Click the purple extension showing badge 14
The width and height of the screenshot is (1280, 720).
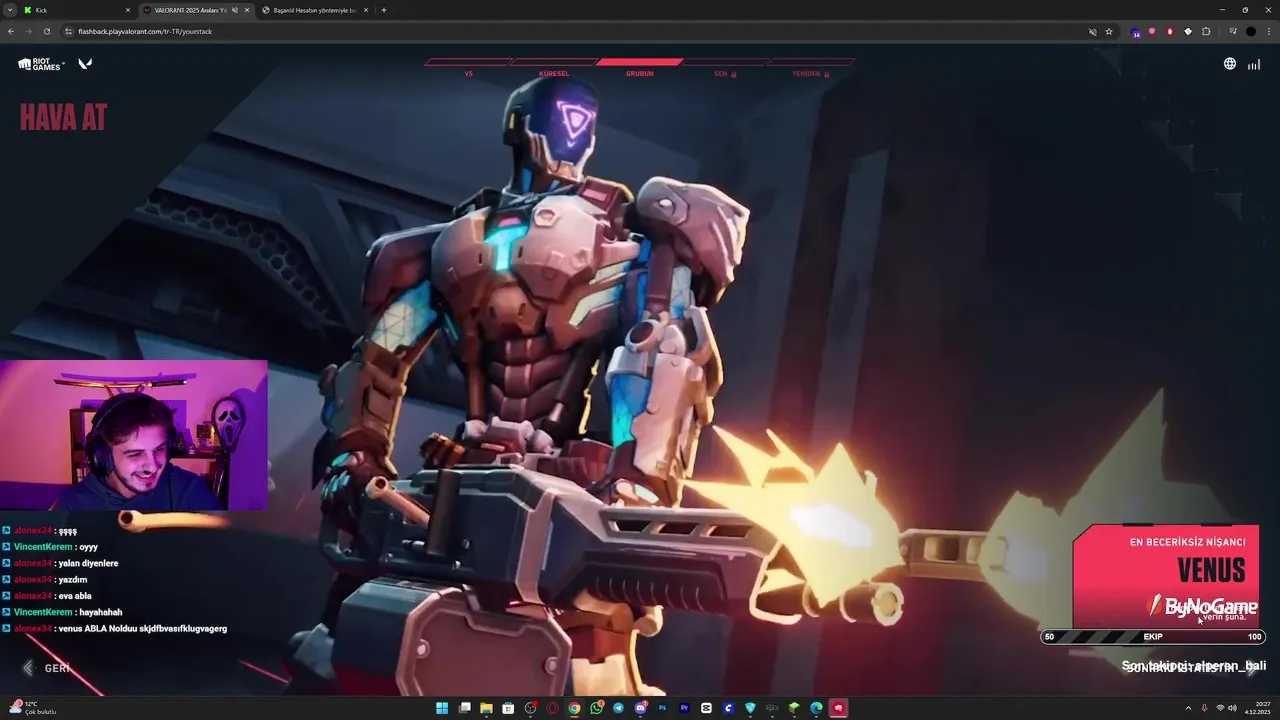pyautogui.click(x=1135, y=32)
